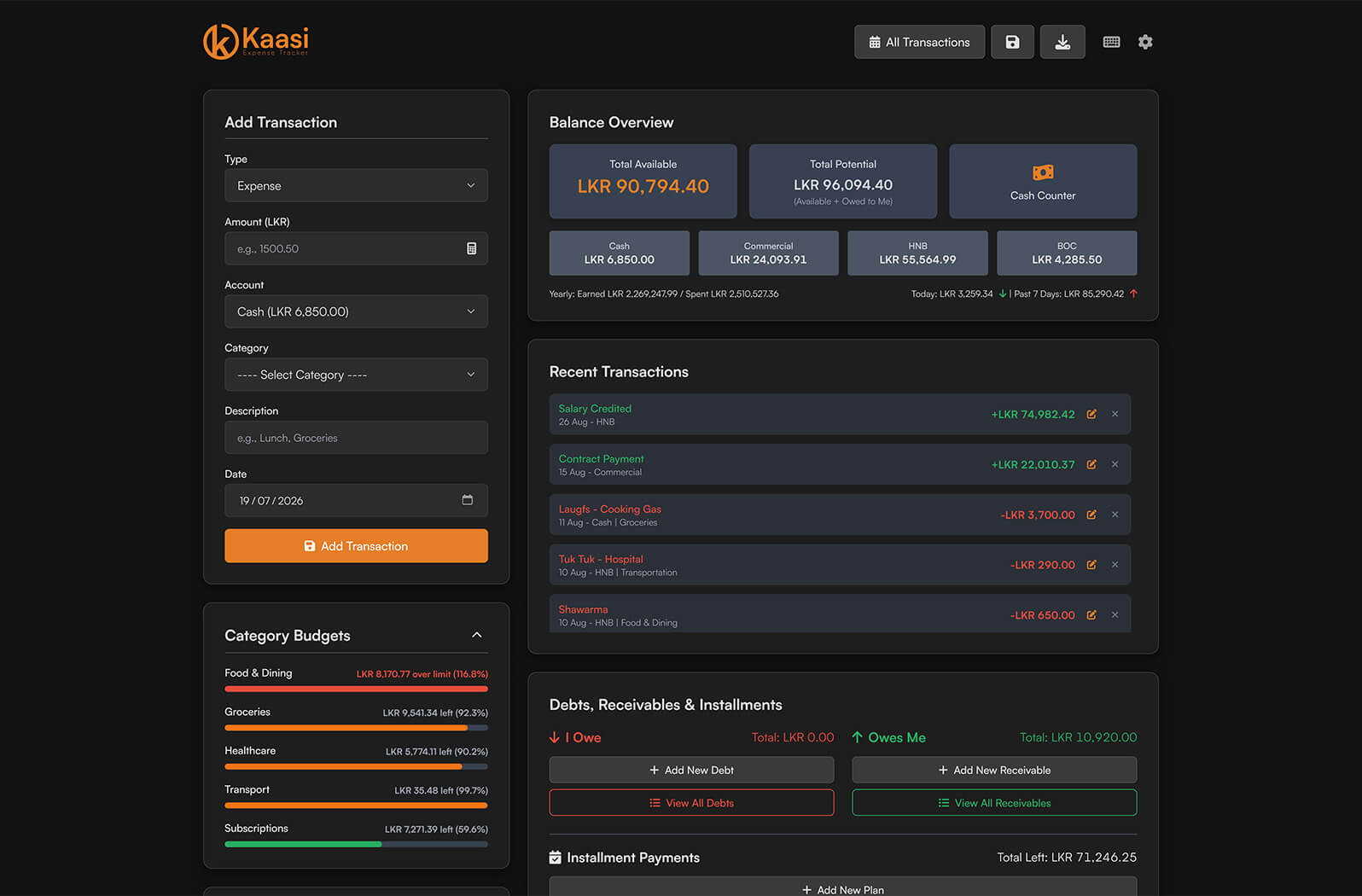Click the Past 7 Days up arrow
1362x896 pixels.
(1133, 294)
